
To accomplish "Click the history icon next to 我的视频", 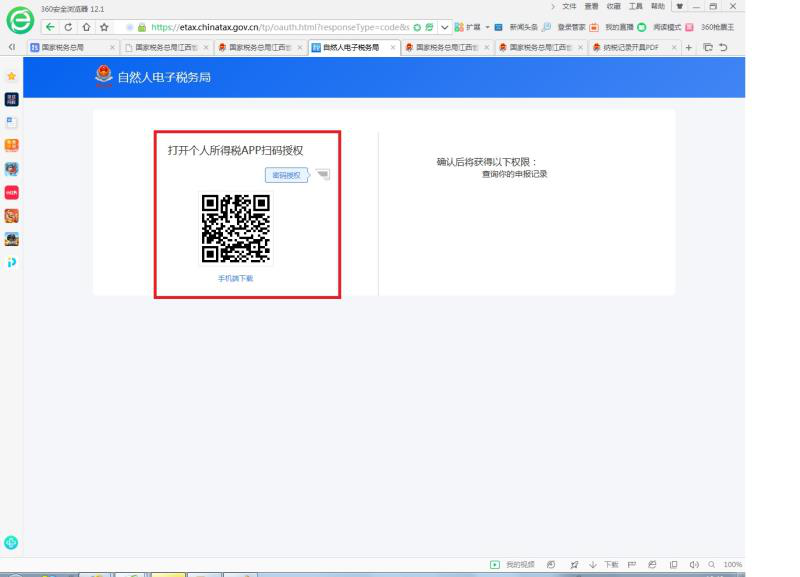I will point(551,564).
